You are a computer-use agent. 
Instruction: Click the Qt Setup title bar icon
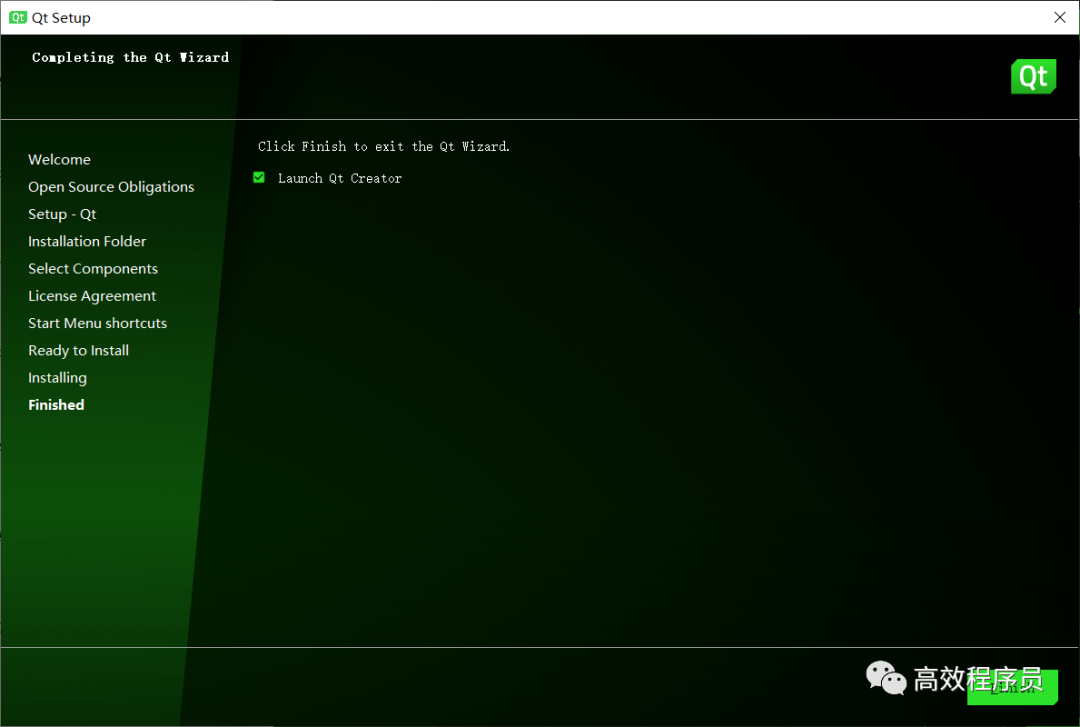18,17
